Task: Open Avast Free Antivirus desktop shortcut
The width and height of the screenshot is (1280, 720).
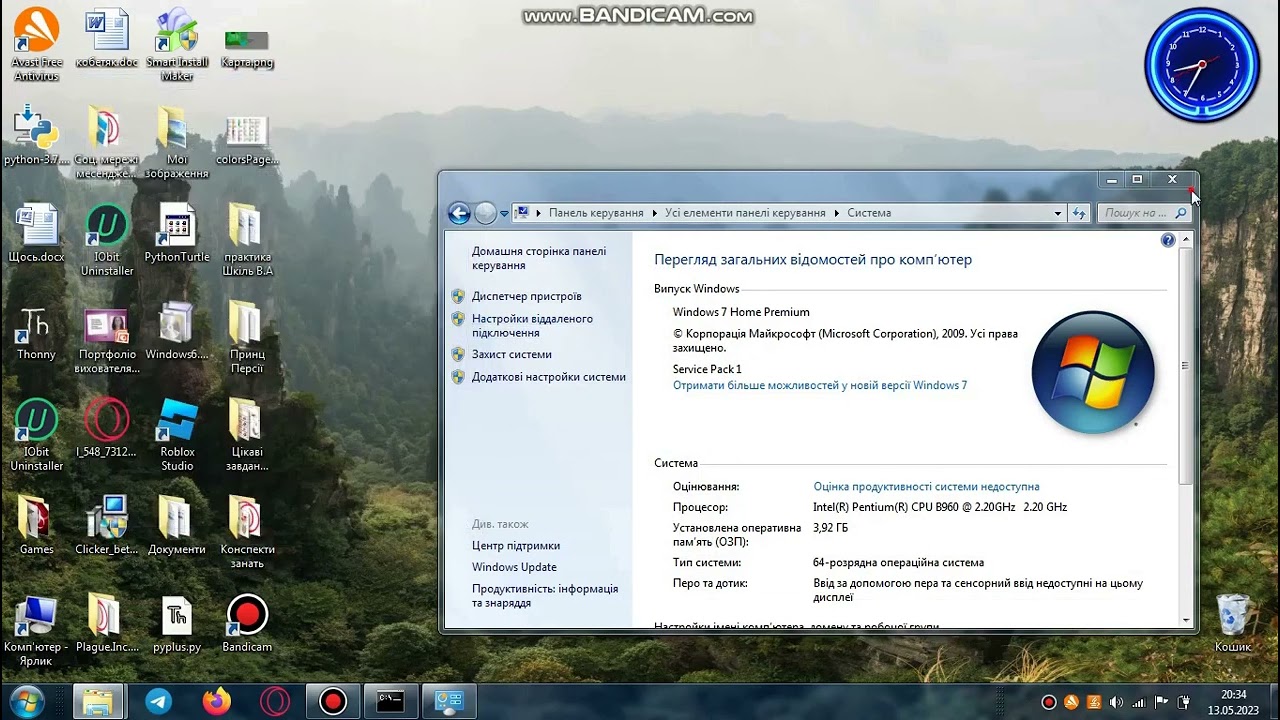Action: coord(36,44)
